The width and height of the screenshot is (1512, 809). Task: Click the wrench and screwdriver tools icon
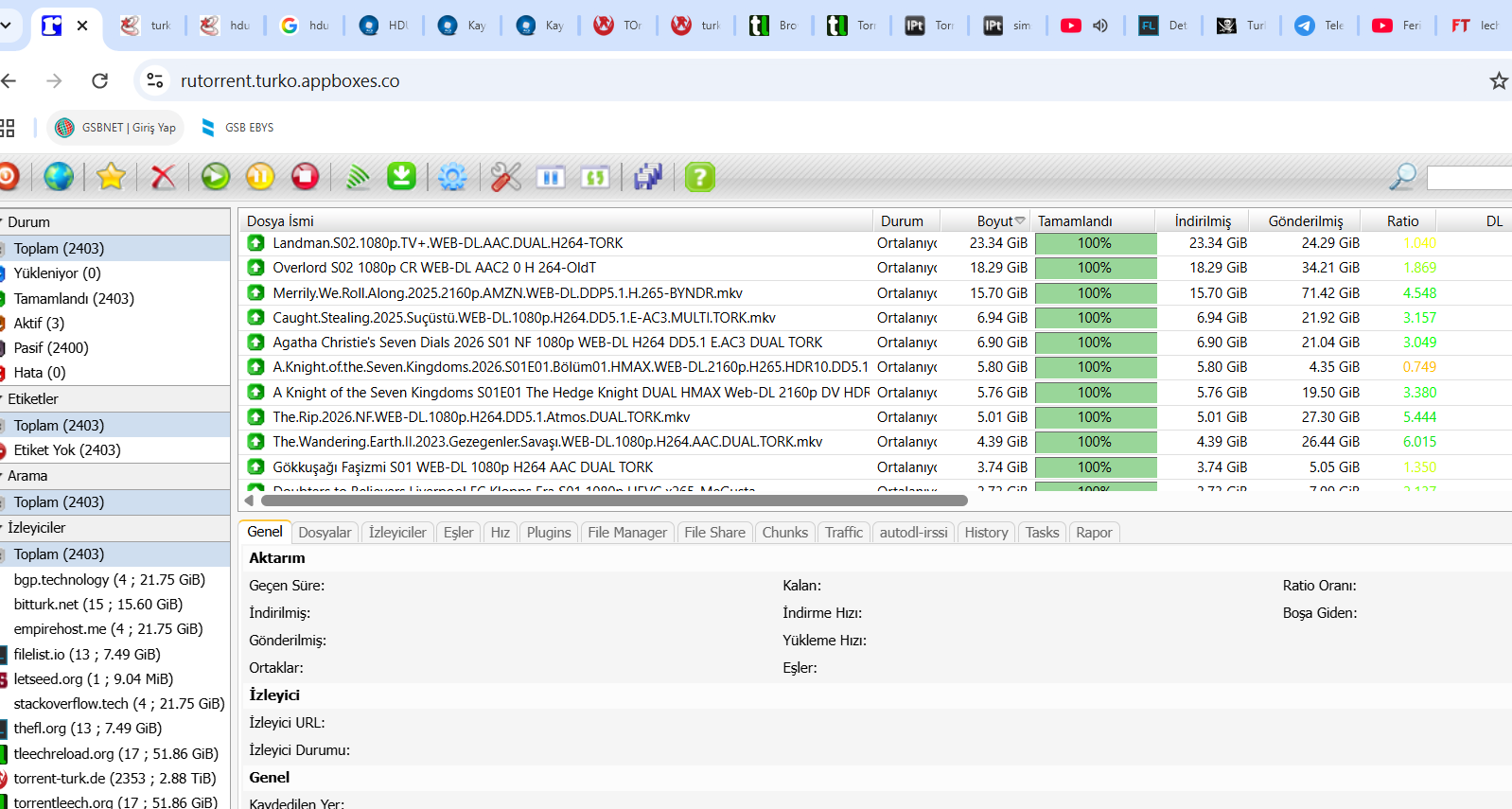click(505, 177)
